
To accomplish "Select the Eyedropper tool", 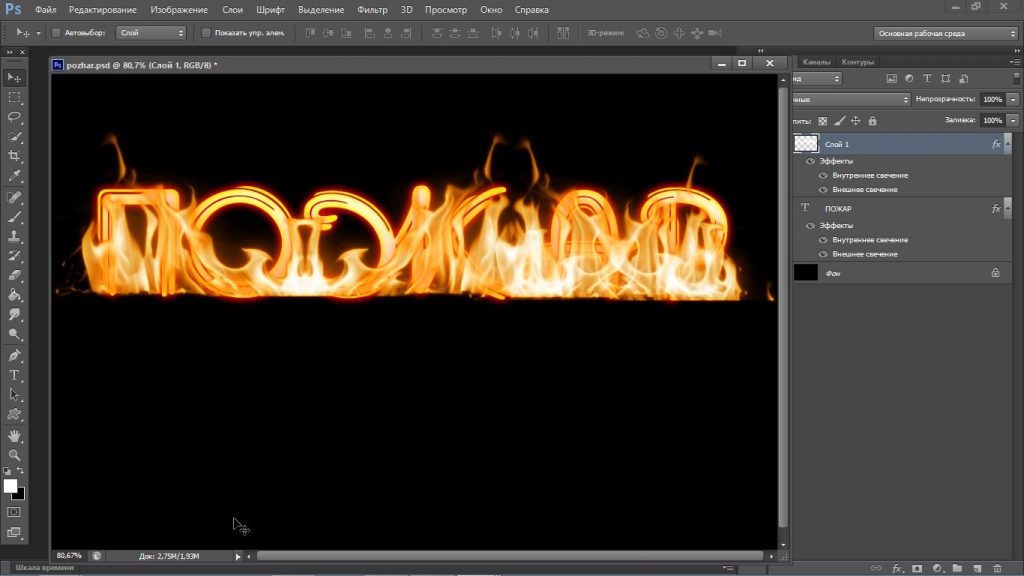I will point(15,176).
